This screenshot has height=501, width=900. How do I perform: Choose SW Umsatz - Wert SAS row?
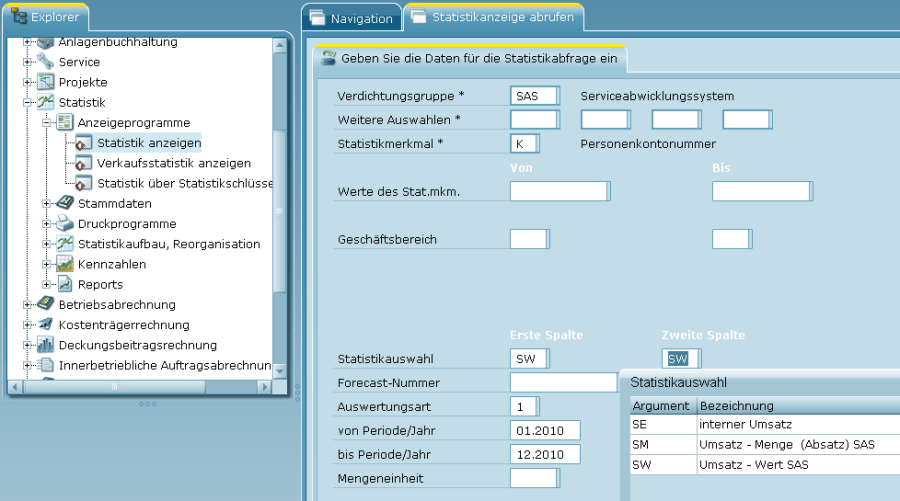click(x=765, y=465)
